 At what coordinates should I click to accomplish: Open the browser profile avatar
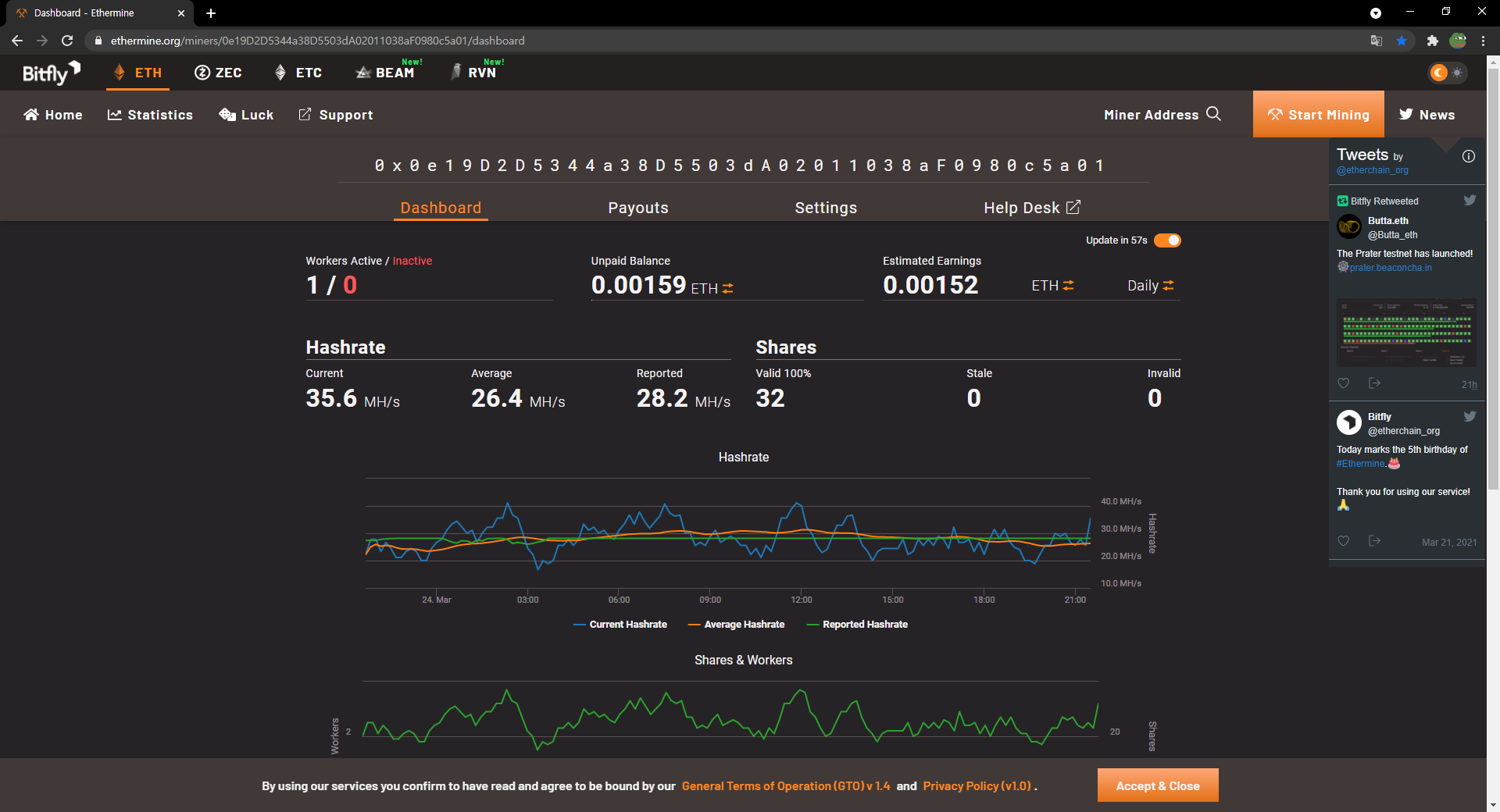coord(1458,41)
